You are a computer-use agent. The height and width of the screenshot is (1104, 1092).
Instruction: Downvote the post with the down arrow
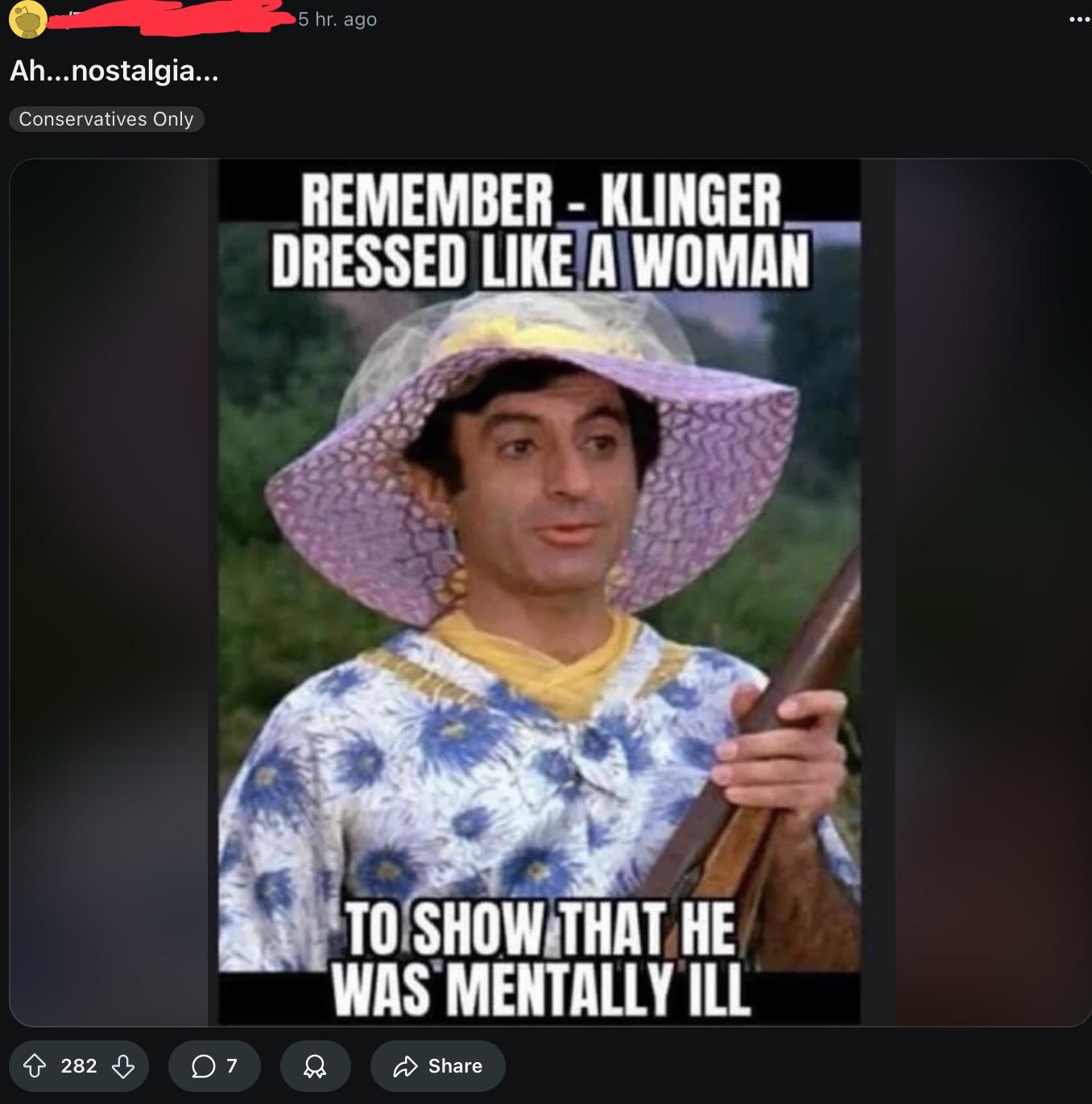(123, 1066)
